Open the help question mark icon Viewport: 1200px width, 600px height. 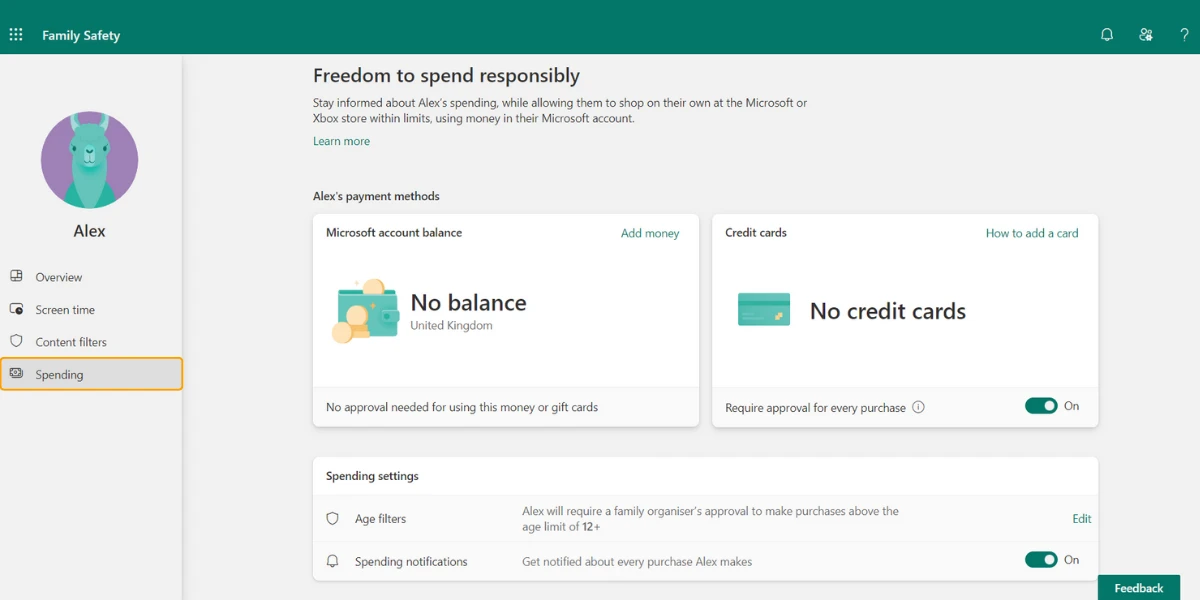click(x=1185, y=35)
